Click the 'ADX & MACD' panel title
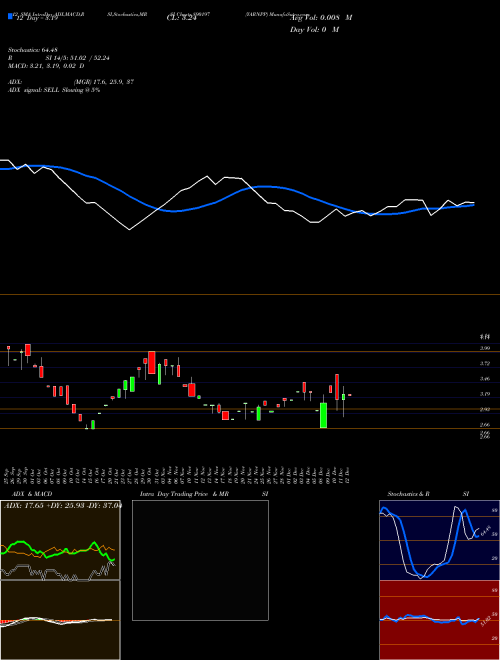The width and height of the screenshot is (500, 660). coord(32,494)
